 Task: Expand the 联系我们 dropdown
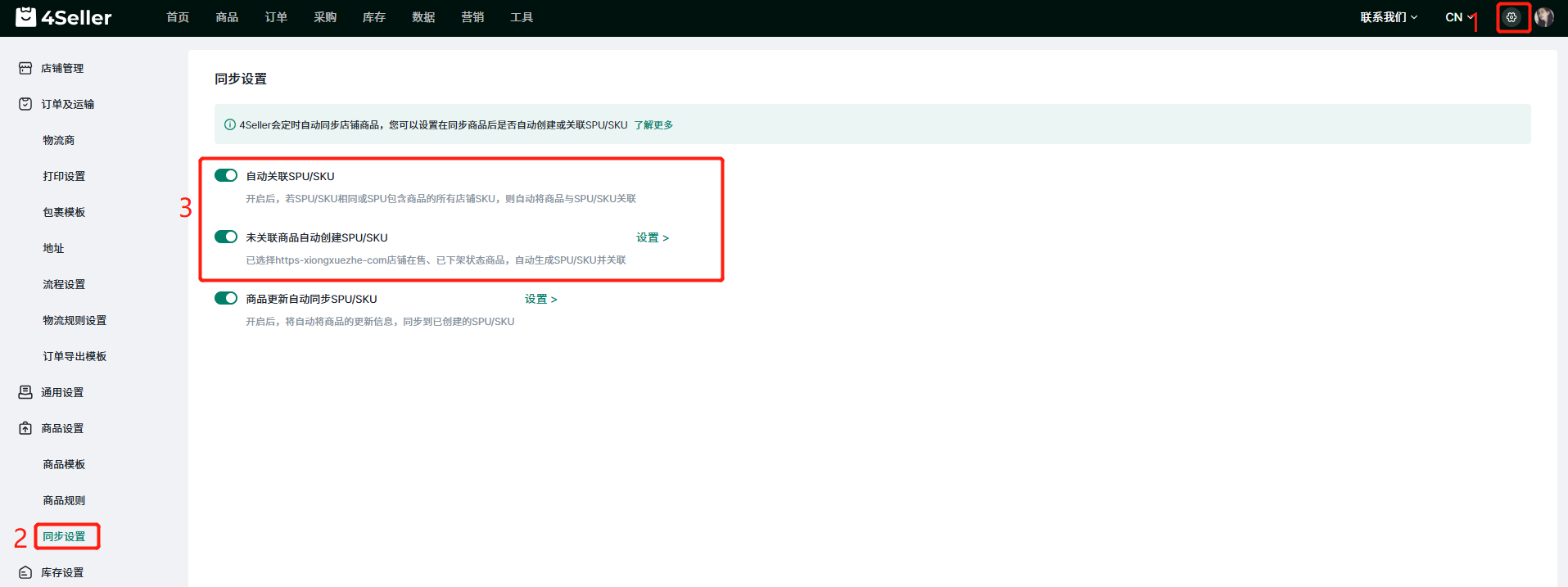point(1389,17)
